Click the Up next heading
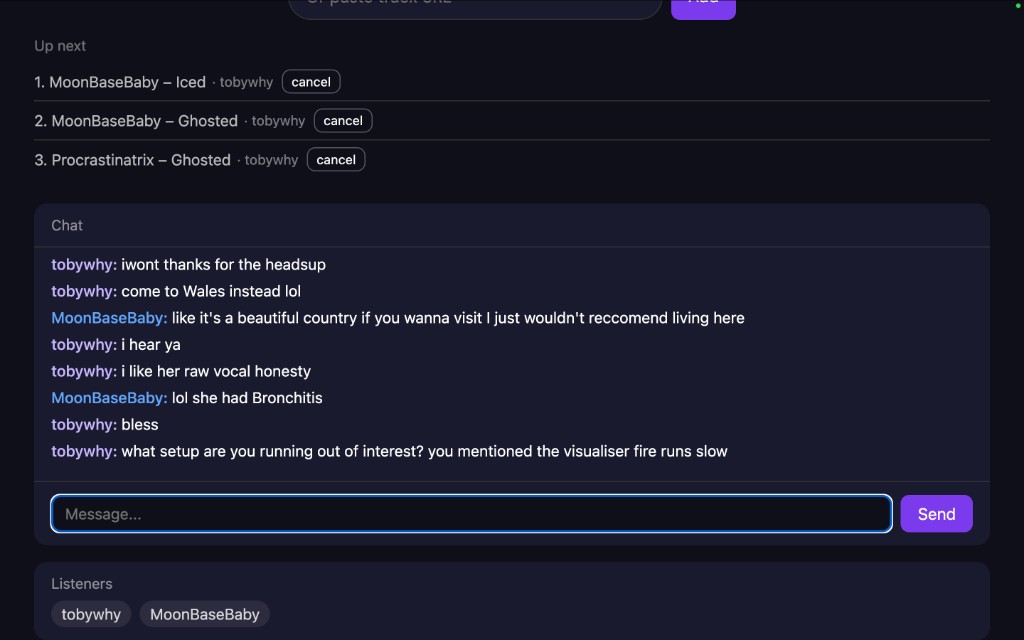1024x640 pixels. (x=60, y=46)
